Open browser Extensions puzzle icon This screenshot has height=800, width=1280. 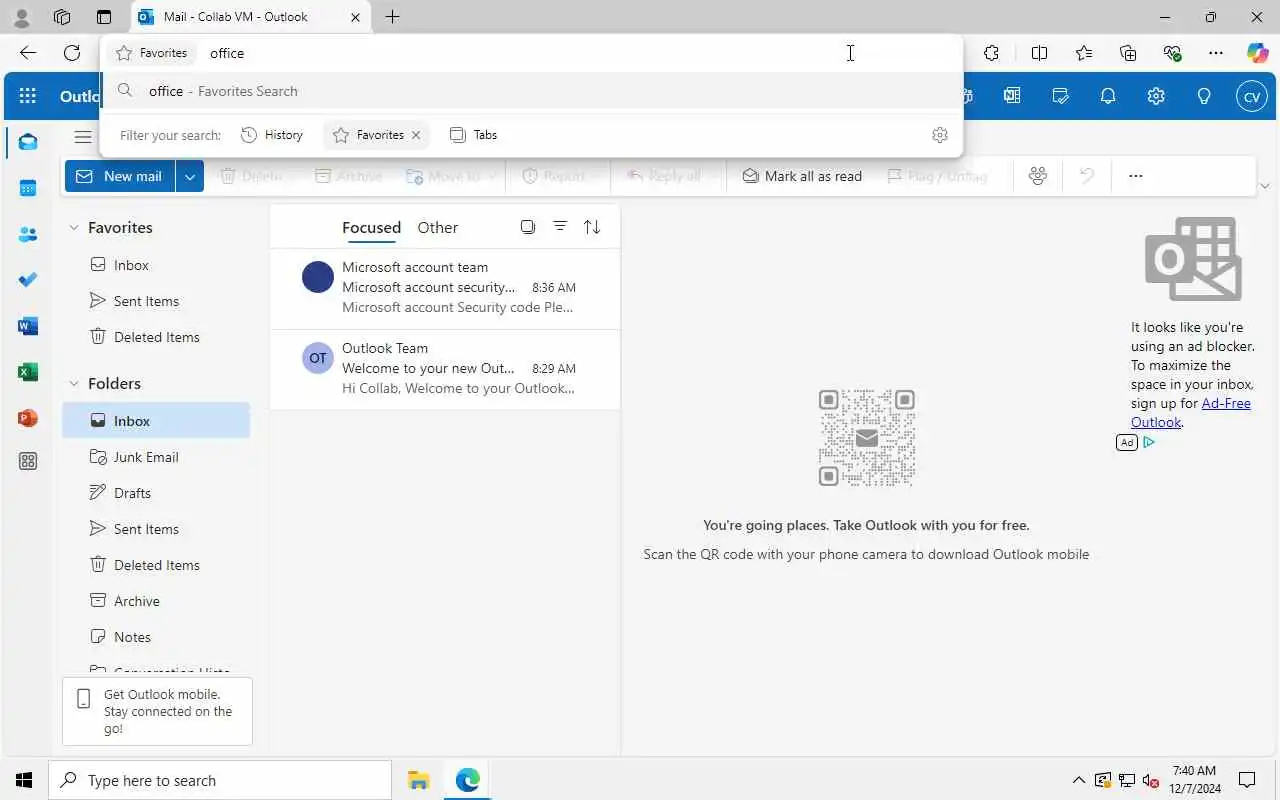991,53
